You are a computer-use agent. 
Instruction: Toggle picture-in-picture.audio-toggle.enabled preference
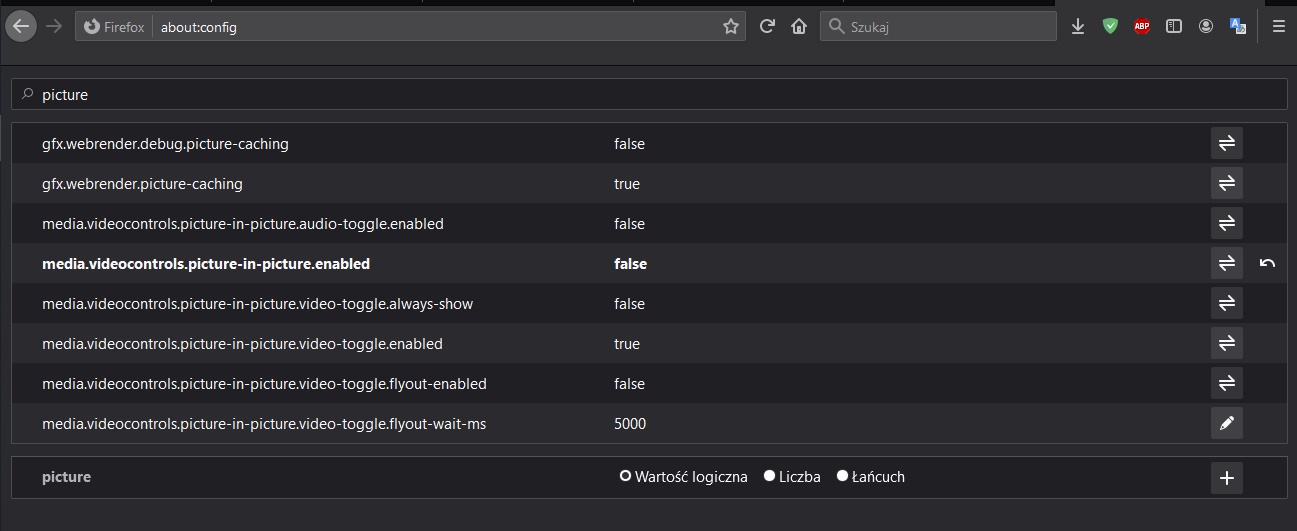coord(1226,224)
